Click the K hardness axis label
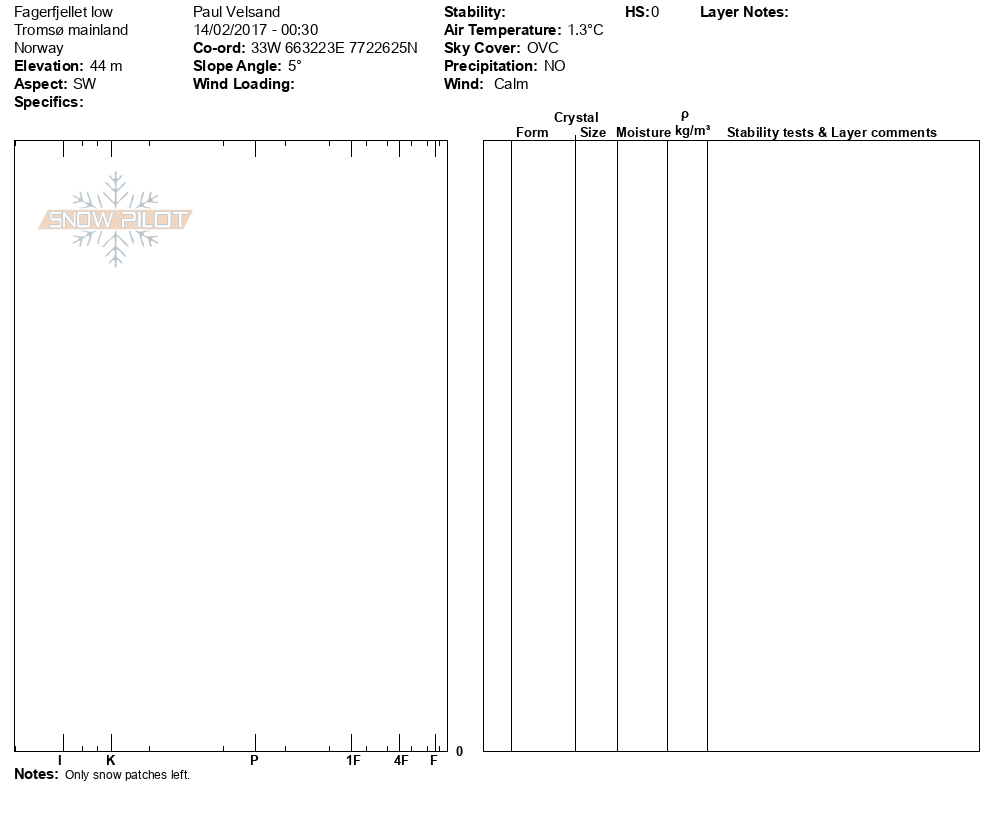Viewport: 994px width, 840px height. [x=111, y=761]
